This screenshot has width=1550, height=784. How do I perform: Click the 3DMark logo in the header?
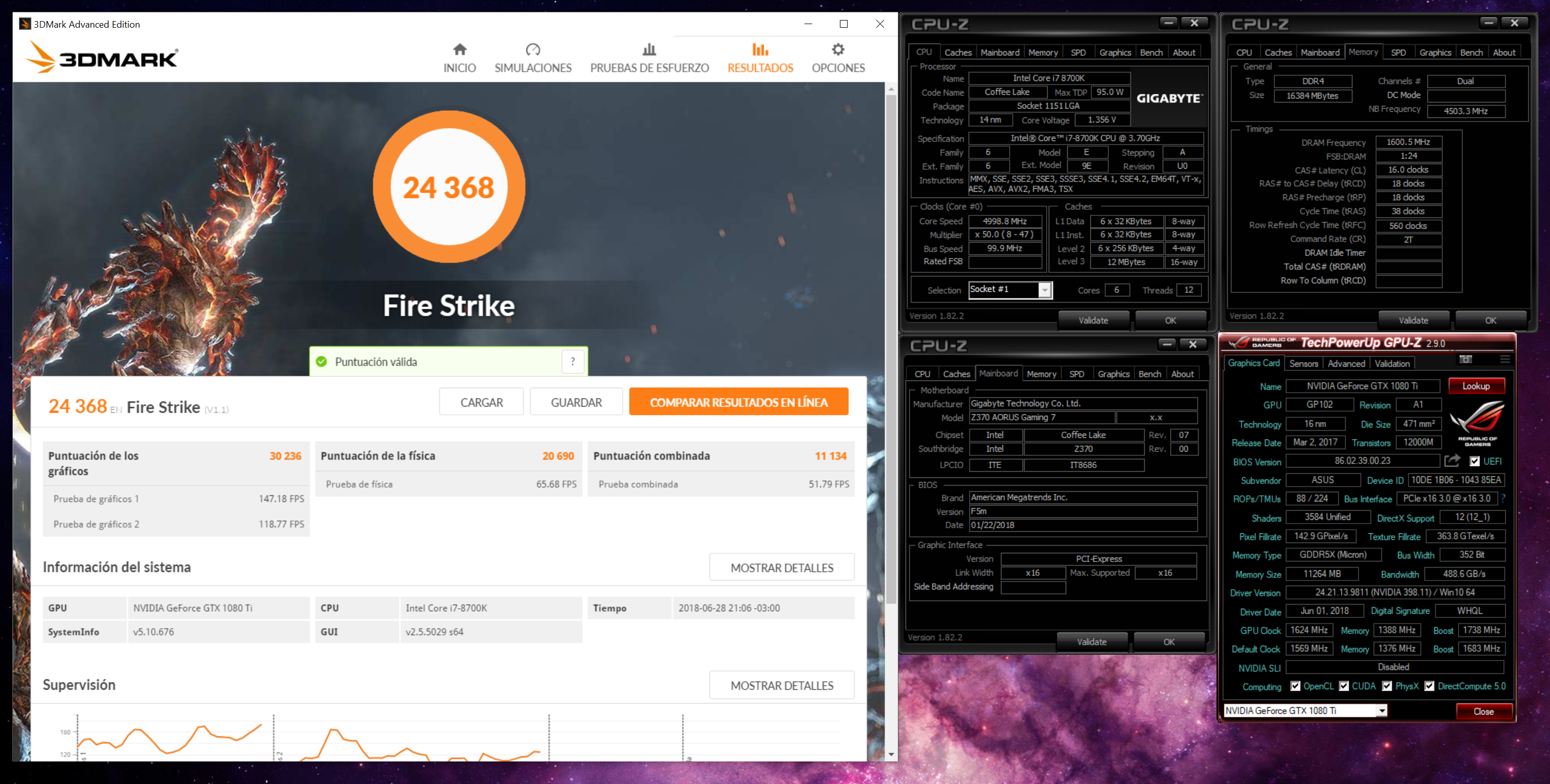click(102, 58)
